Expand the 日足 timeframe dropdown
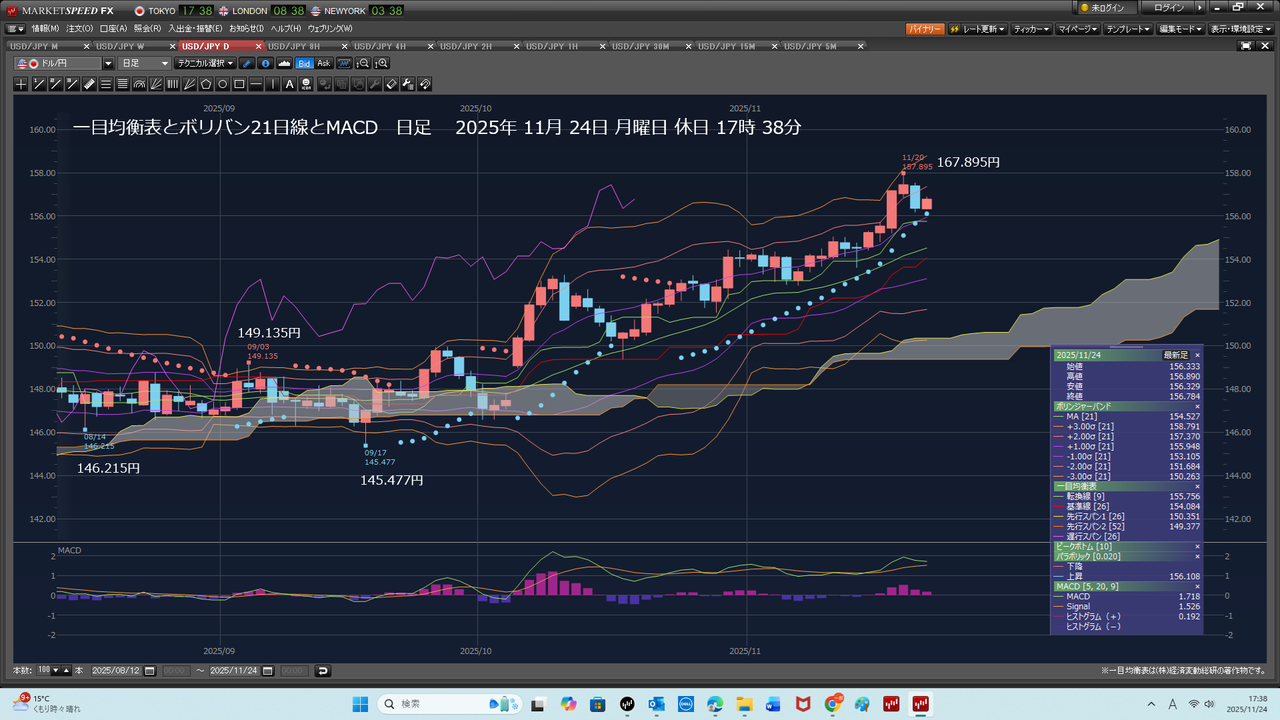Image resolution: width=1280 pixels, height=720 pixels. click(145, 63)
